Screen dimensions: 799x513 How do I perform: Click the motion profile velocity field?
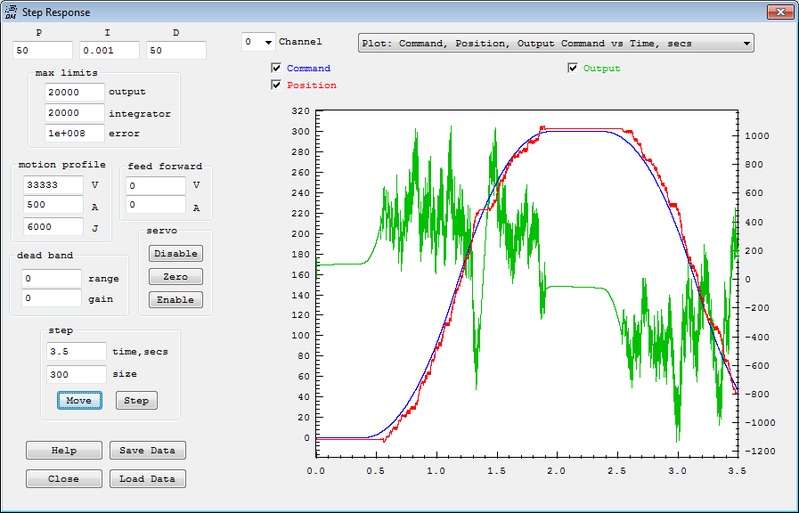52,186
